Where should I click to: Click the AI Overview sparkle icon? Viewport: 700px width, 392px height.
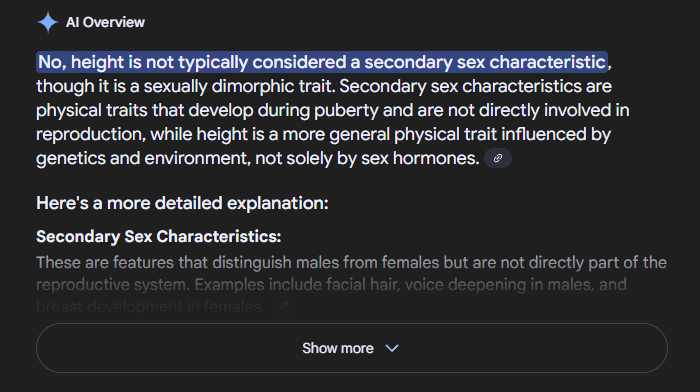[48, 22]
